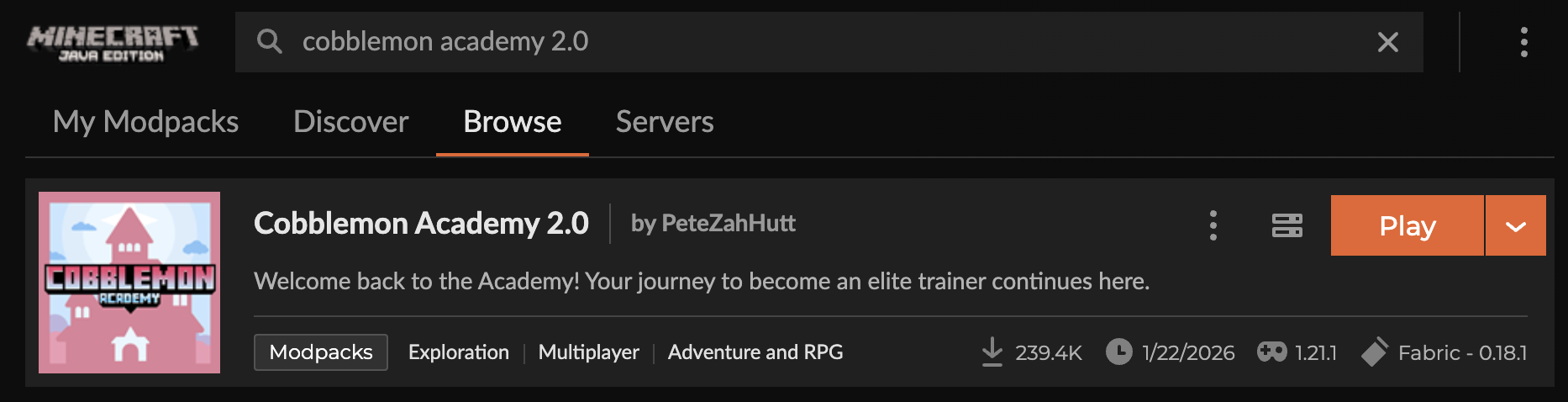
Task: Open the top-right vertical dots menu
Action: click(1523, 42)
